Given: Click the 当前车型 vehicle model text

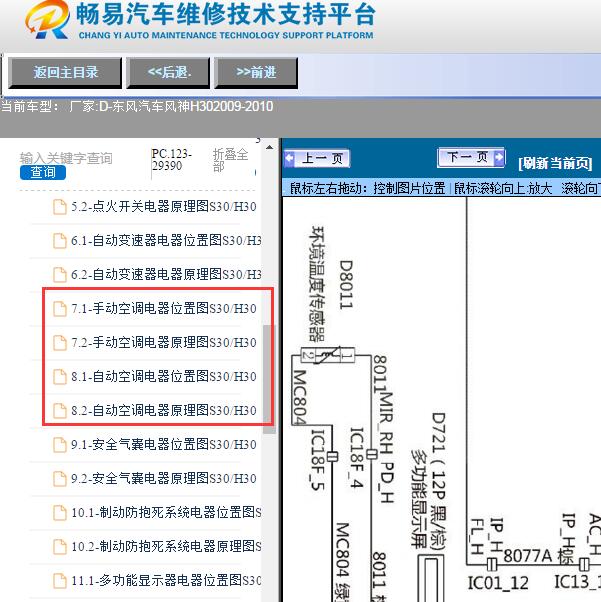Looking at the screenshot, I should [137, 106].
